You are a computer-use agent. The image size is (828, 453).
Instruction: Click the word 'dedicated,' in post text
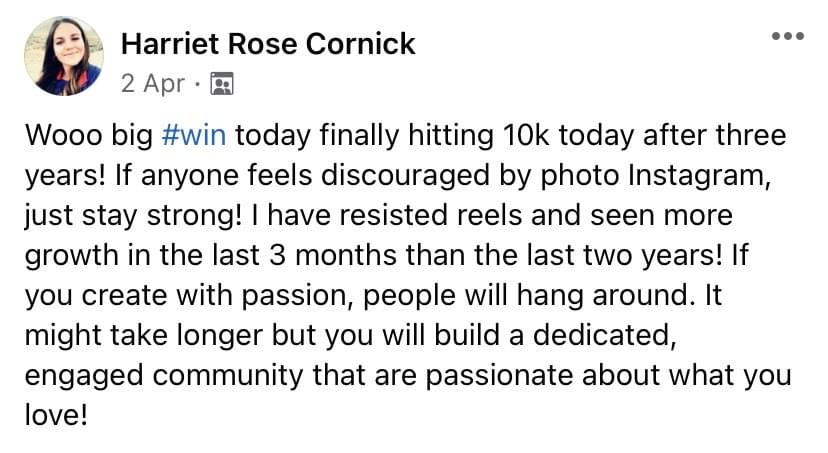605,336
